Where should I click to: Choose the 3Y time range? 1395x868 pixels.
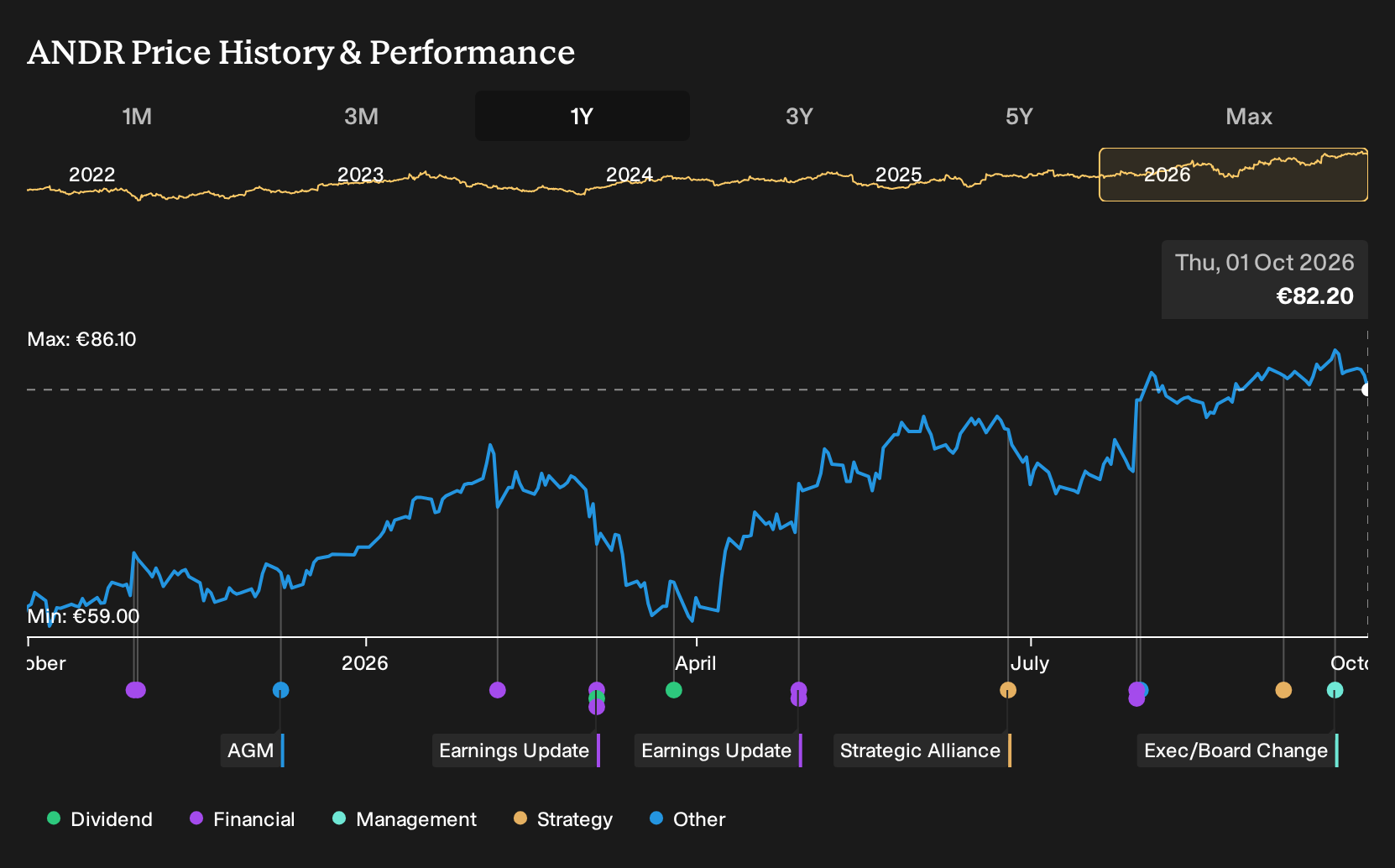click(x=799, y=116)
